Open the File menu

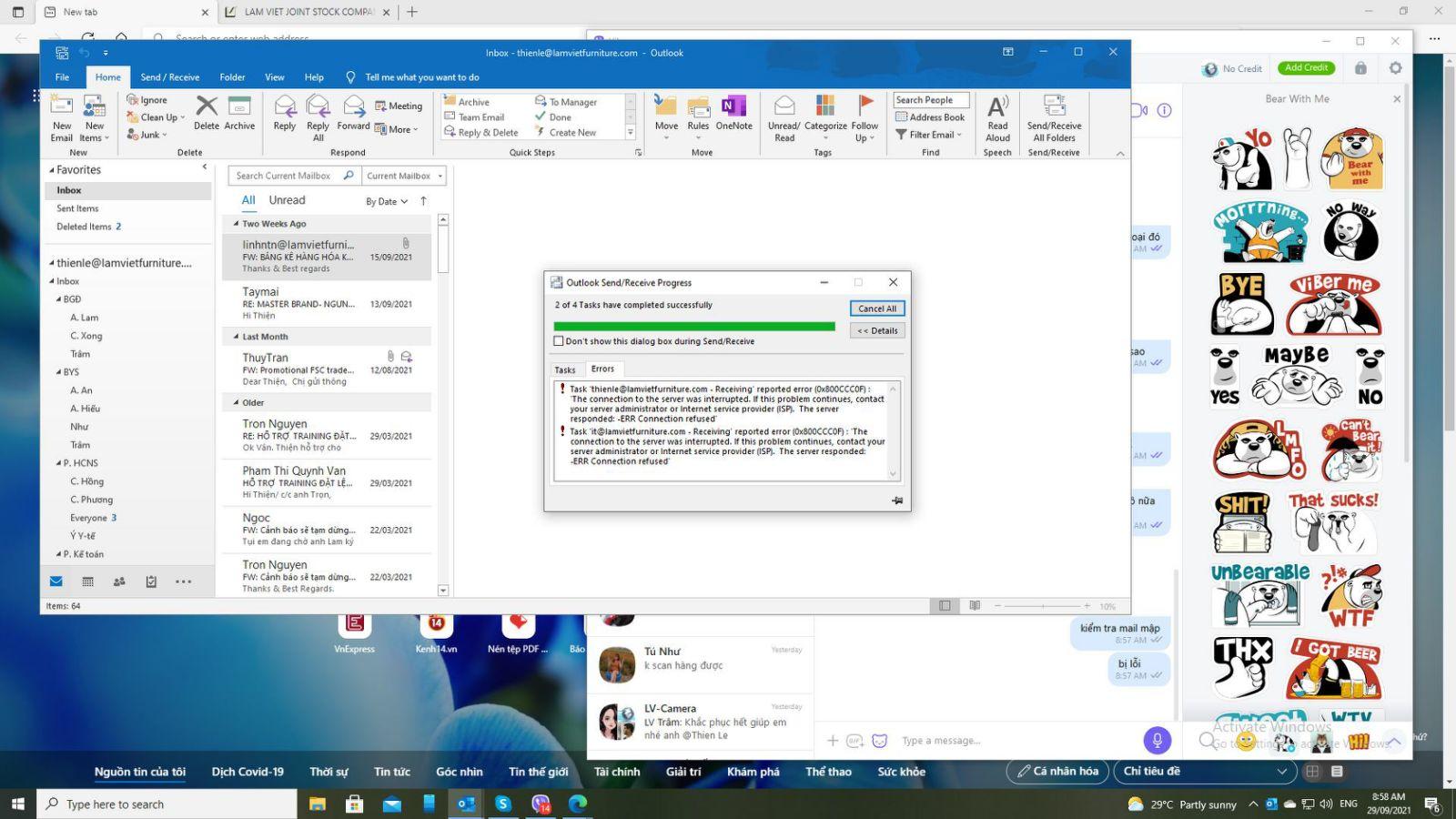pyautogui.click(x=62, y=77)
